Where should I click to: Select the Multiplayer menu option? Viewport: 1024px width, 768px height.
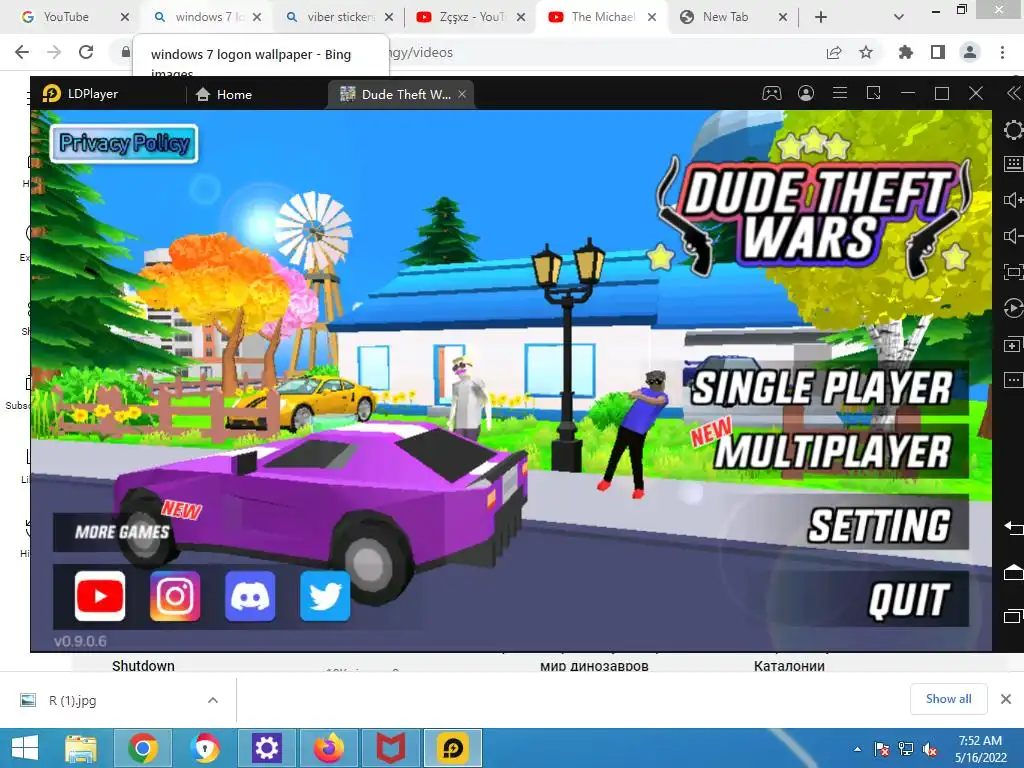coord(833,451)
